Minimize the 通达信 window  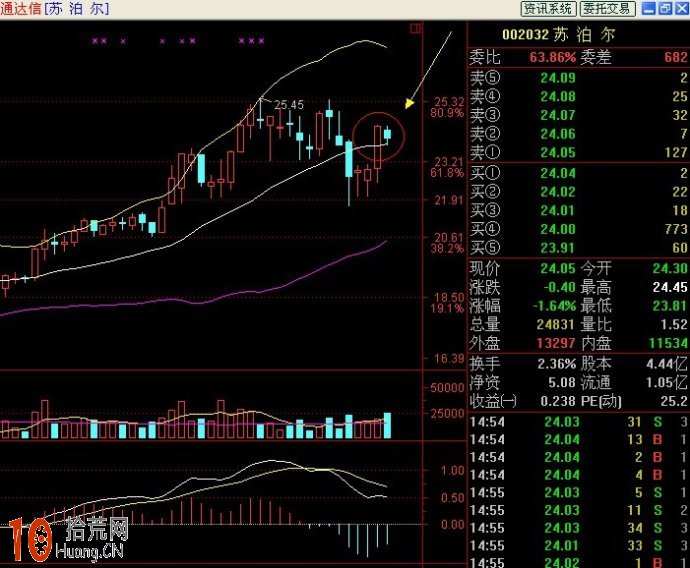pyautogui.click(x=649, y=8)
